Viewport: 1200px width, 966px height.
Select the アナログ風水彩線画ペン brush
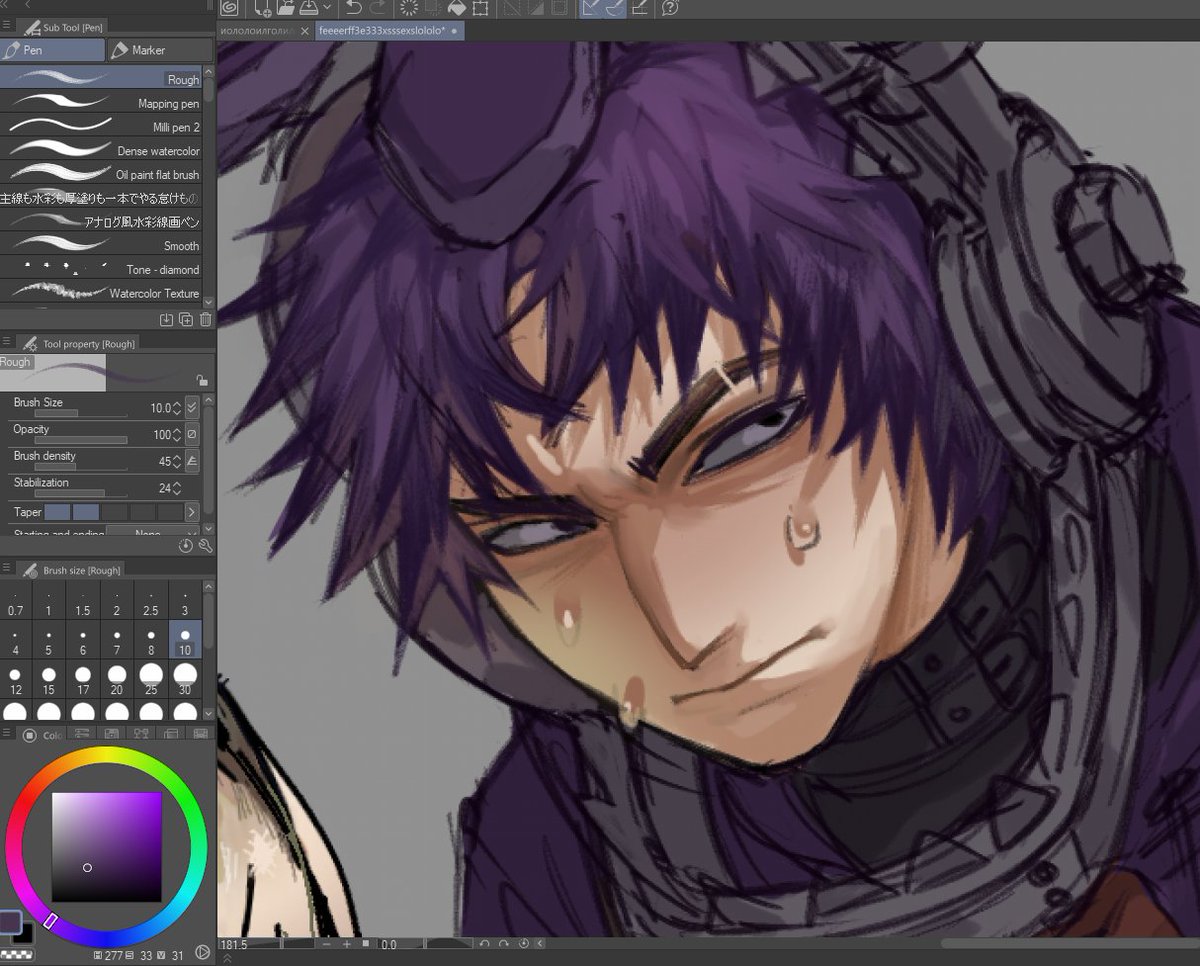(101, 222)
